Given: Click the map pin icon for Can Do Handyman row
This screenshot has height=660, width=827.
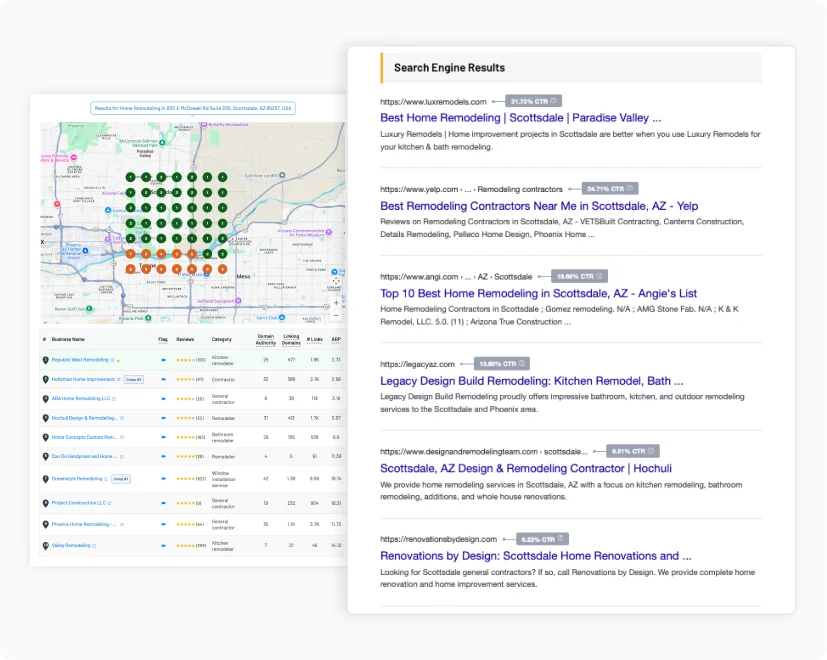Looking at the screenshot, I should [45, 457].
